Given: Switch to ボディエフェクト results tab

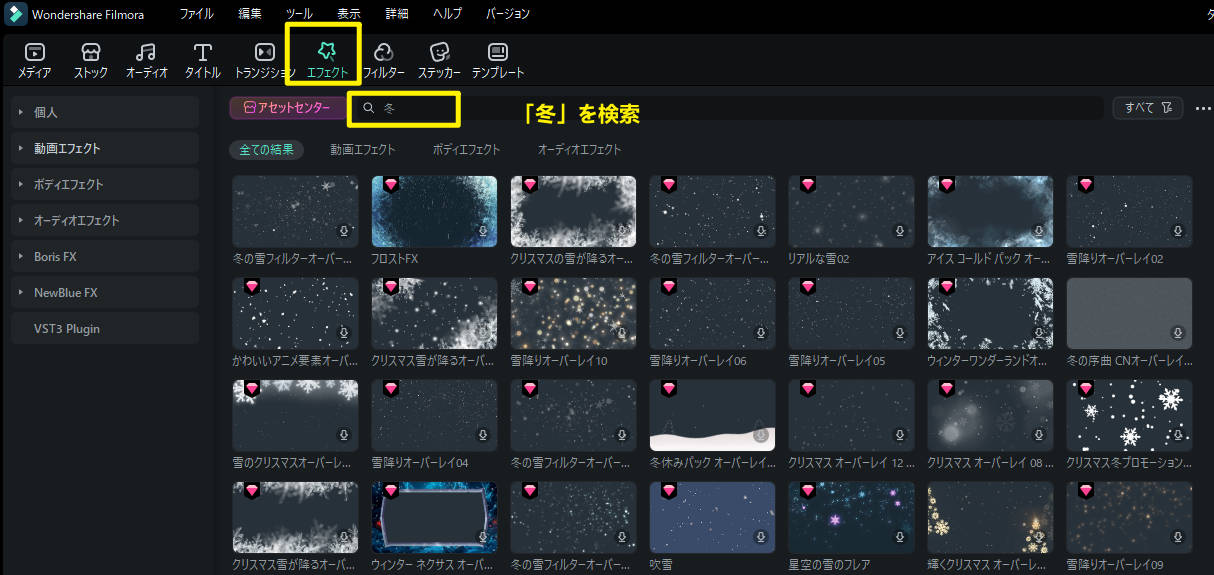Looking at the screenshot, I should pyautogui.click(x=466, y=149).
